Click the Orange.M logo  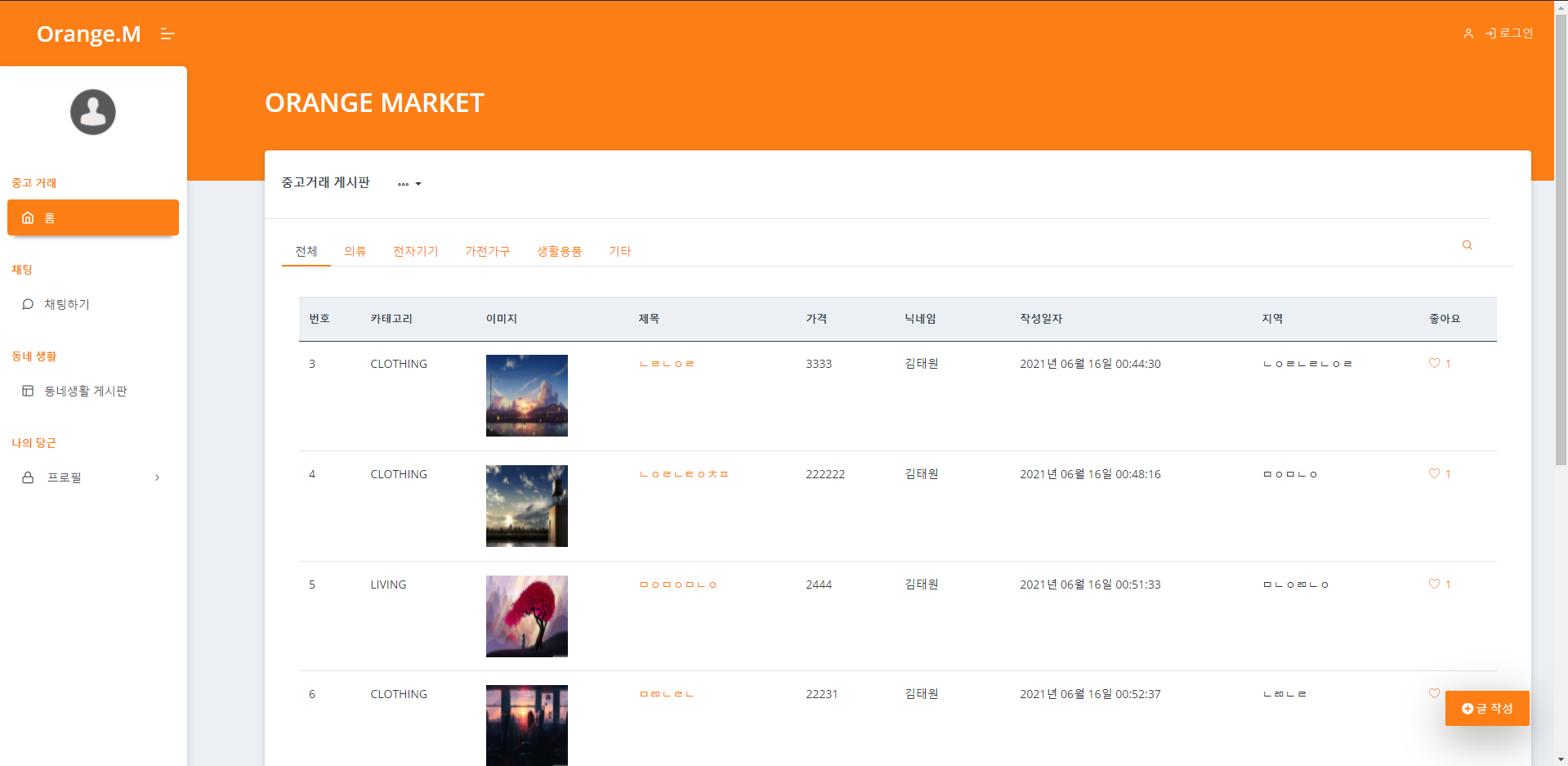88,34
